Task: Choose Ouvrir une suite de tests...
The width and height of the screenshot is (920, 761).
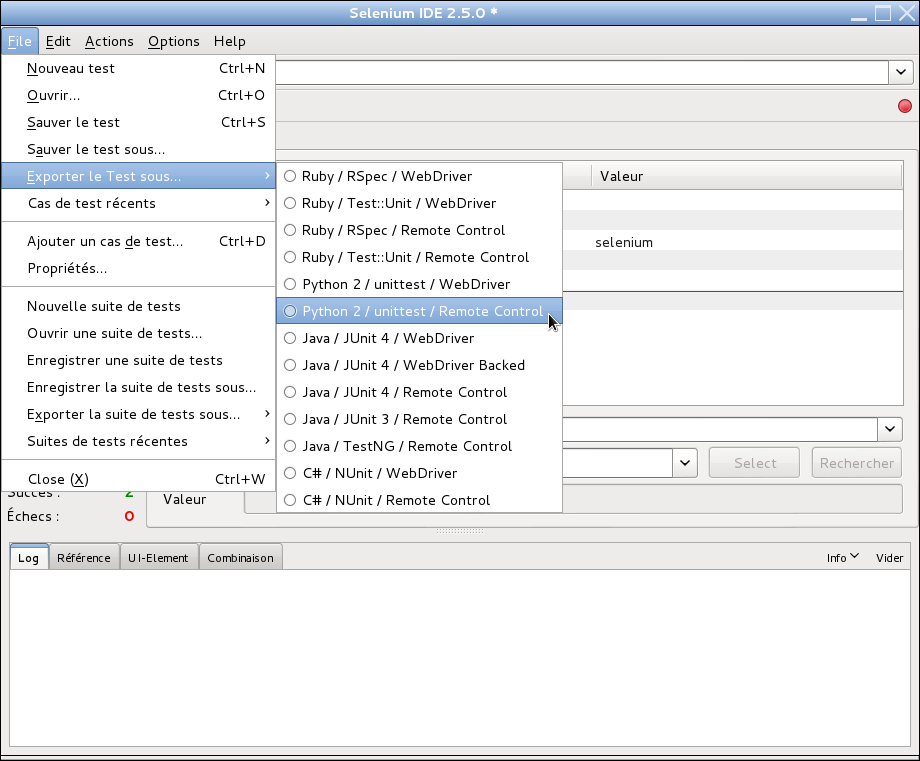Action: coord(138,333)
